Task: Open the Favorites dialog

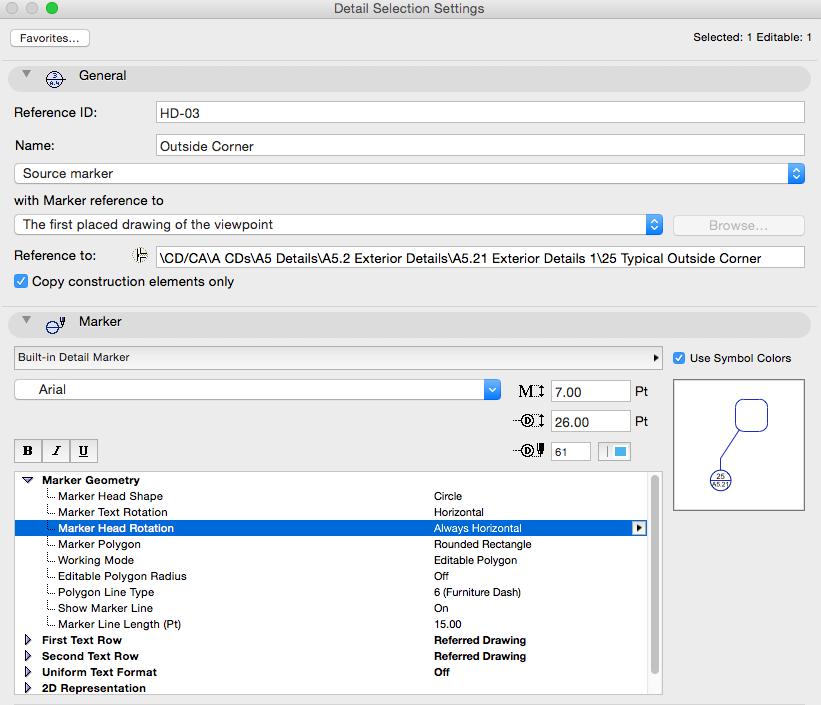Action: 50,38
